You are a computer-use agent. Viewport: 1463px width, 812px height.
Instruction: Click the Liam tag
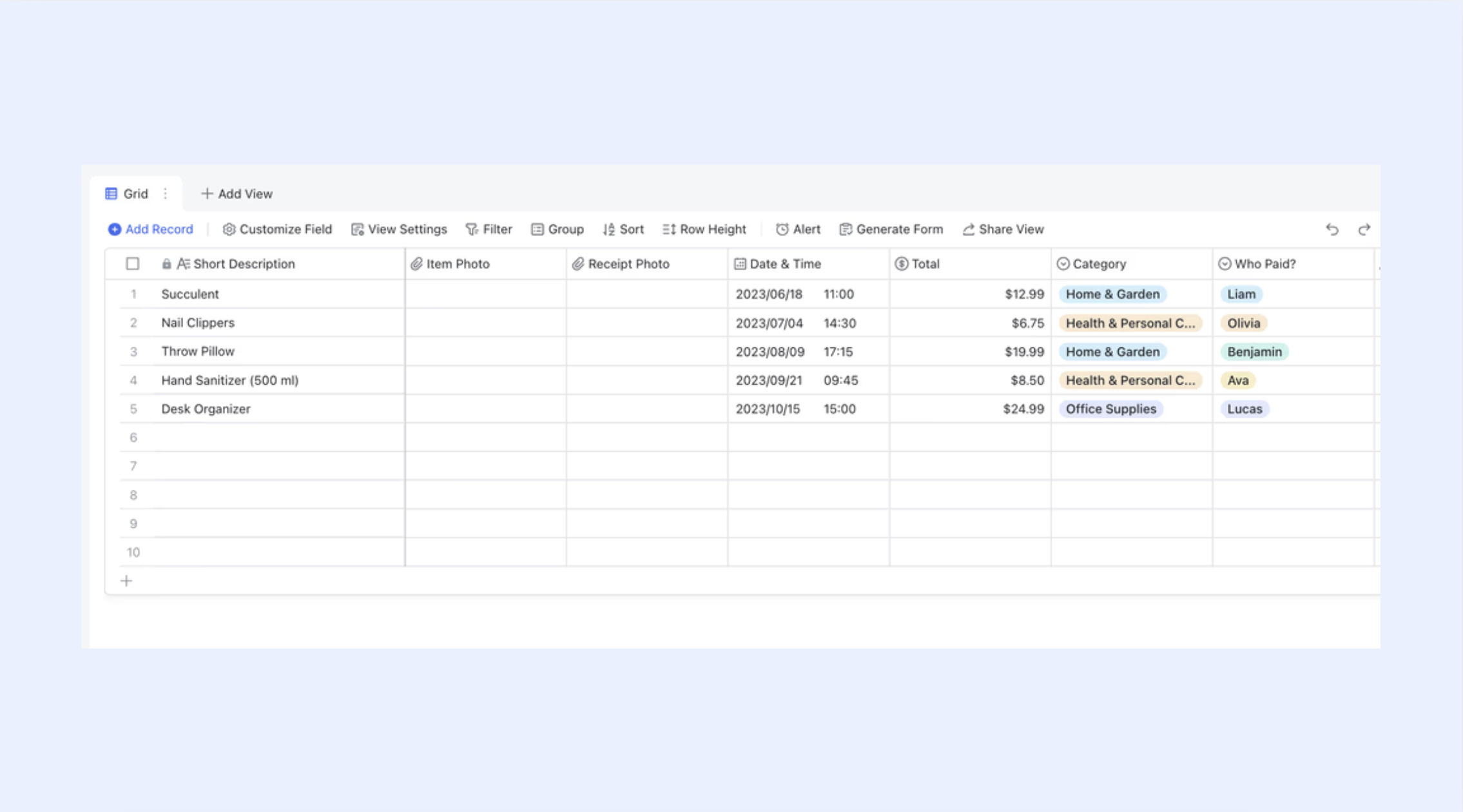pyautogui.click(x=1241, y=294)
